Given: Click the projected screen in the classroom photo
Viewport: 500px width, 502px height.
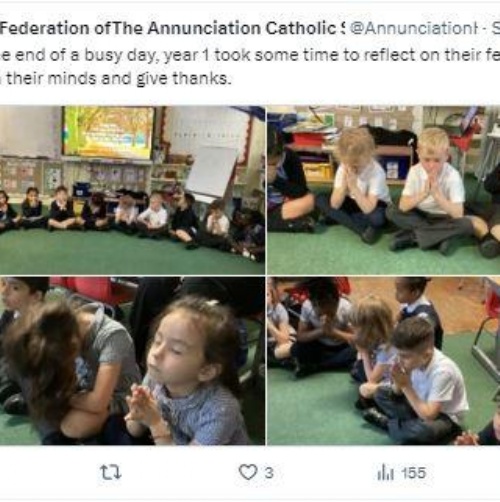Looking at the screenshot, I should tap(108, 132).
